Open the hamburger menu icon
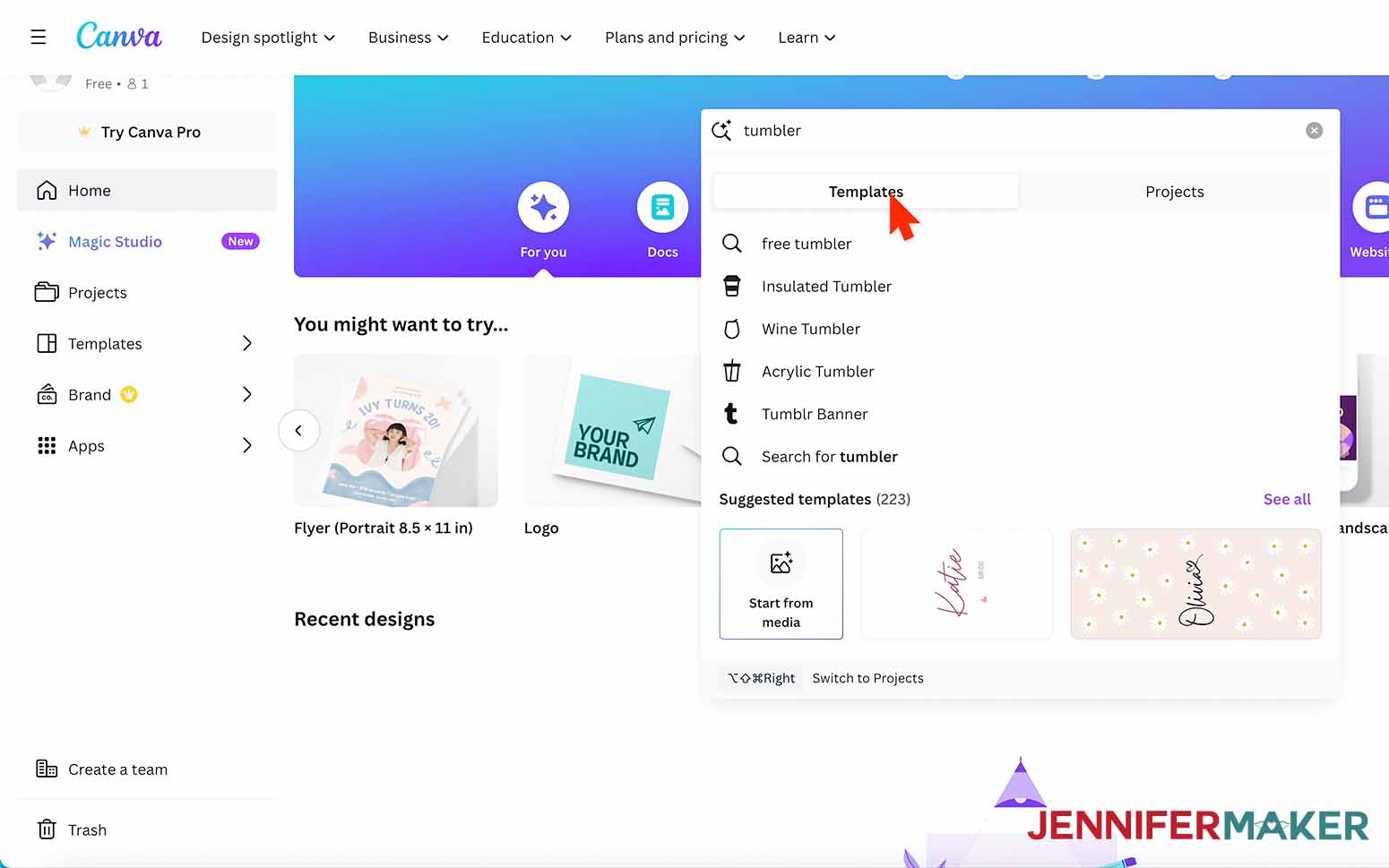Image resolution: width=1389 pixels, height=868 pixels. pyautogui.click(x=38, y=37)
